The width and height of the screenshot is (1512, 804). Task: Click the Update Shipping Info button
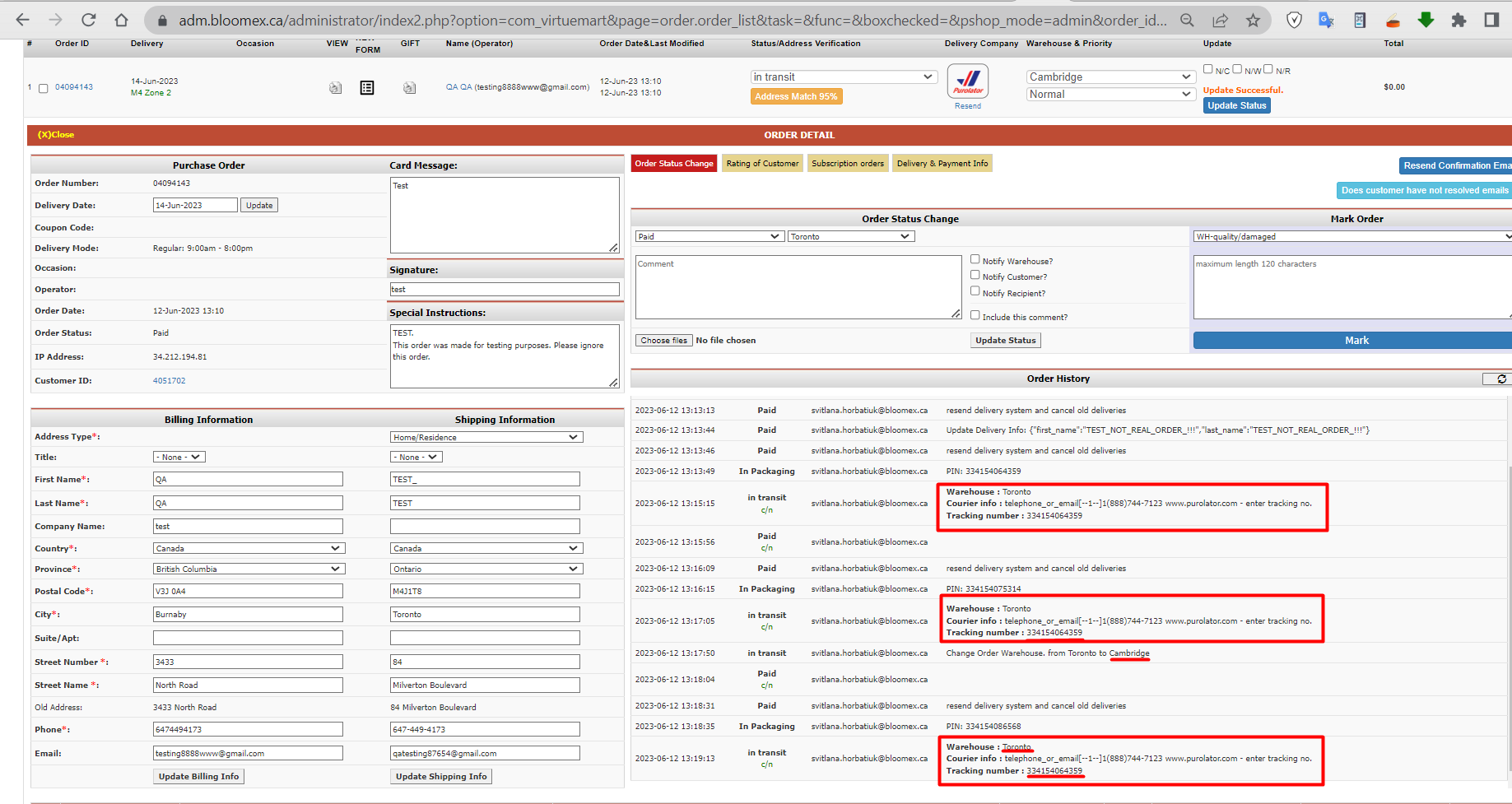tap(441, 776)
